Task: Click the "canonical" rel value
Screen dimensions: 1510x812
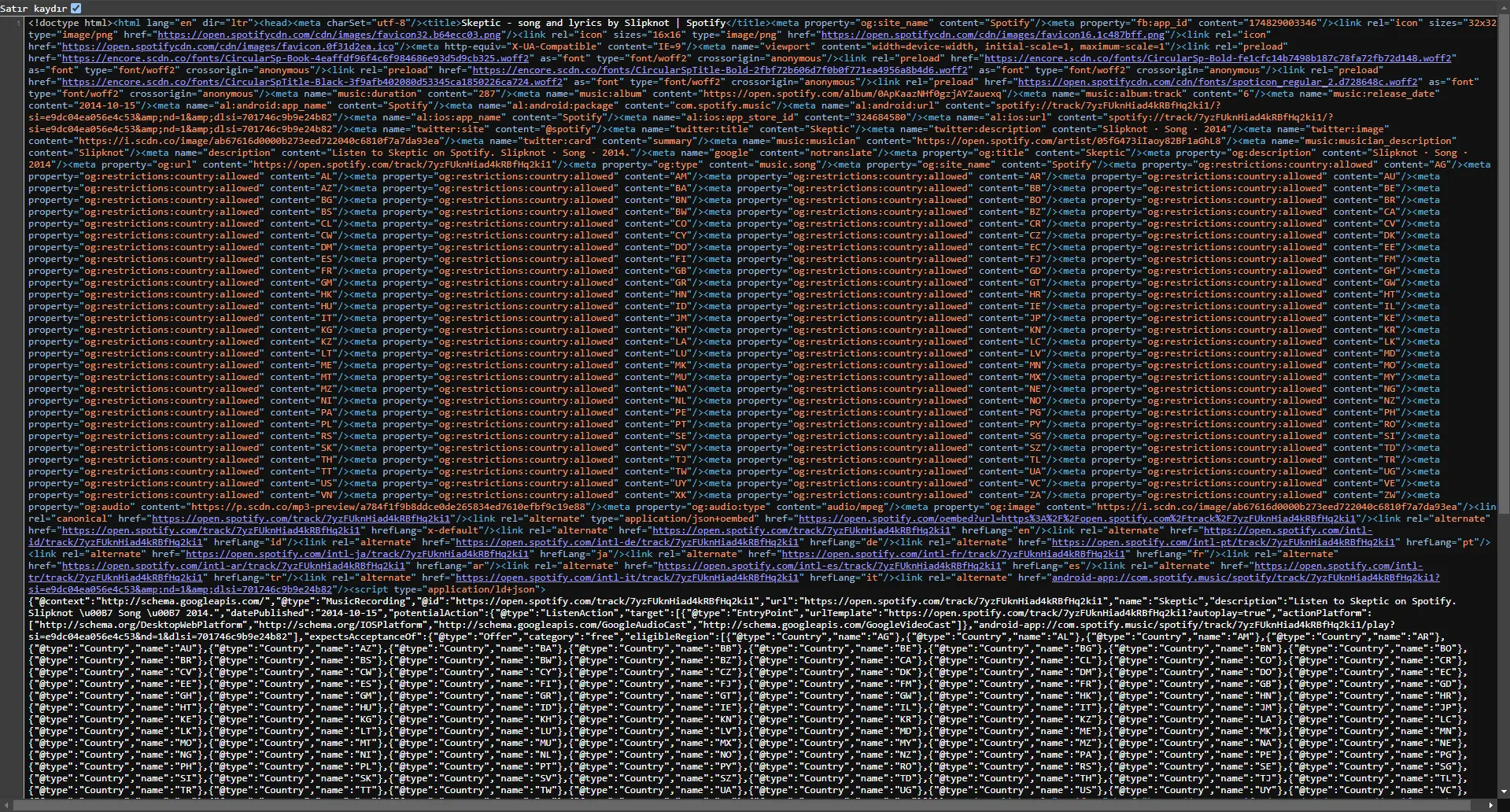Action: tap(81, 519)
